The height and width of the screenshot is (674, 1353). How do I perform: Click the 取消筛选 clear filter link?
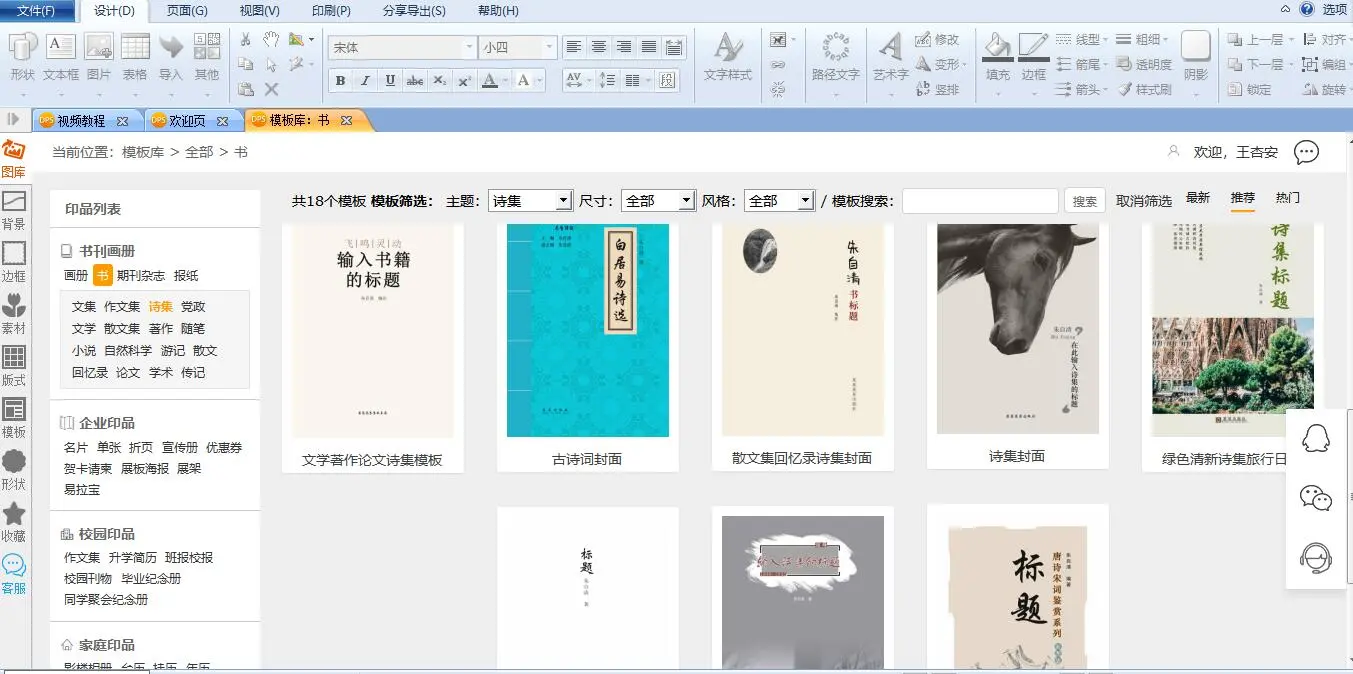click(x=1144, y=201)
